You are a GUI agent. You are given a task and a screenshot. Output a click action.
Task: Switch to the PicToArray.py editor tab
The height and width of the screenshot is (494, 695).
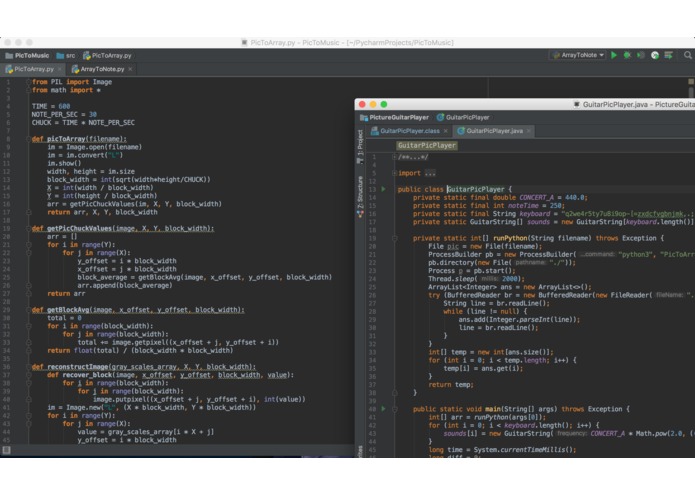[34, 69]
